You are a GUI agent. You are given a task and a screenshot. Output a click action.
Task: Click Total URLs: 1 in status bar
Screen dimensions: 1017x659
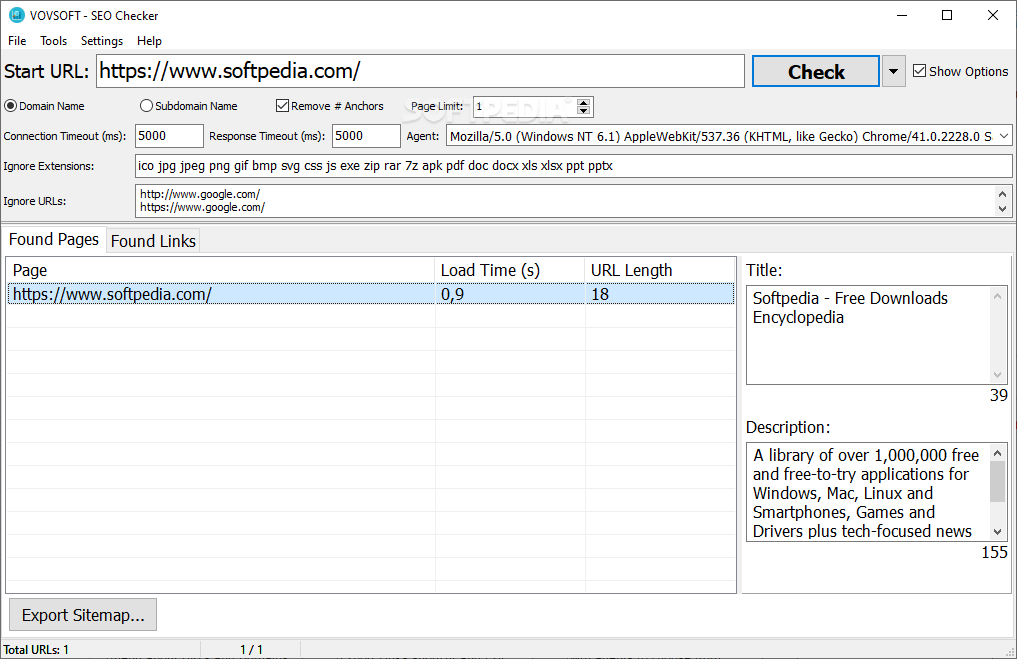36,649
